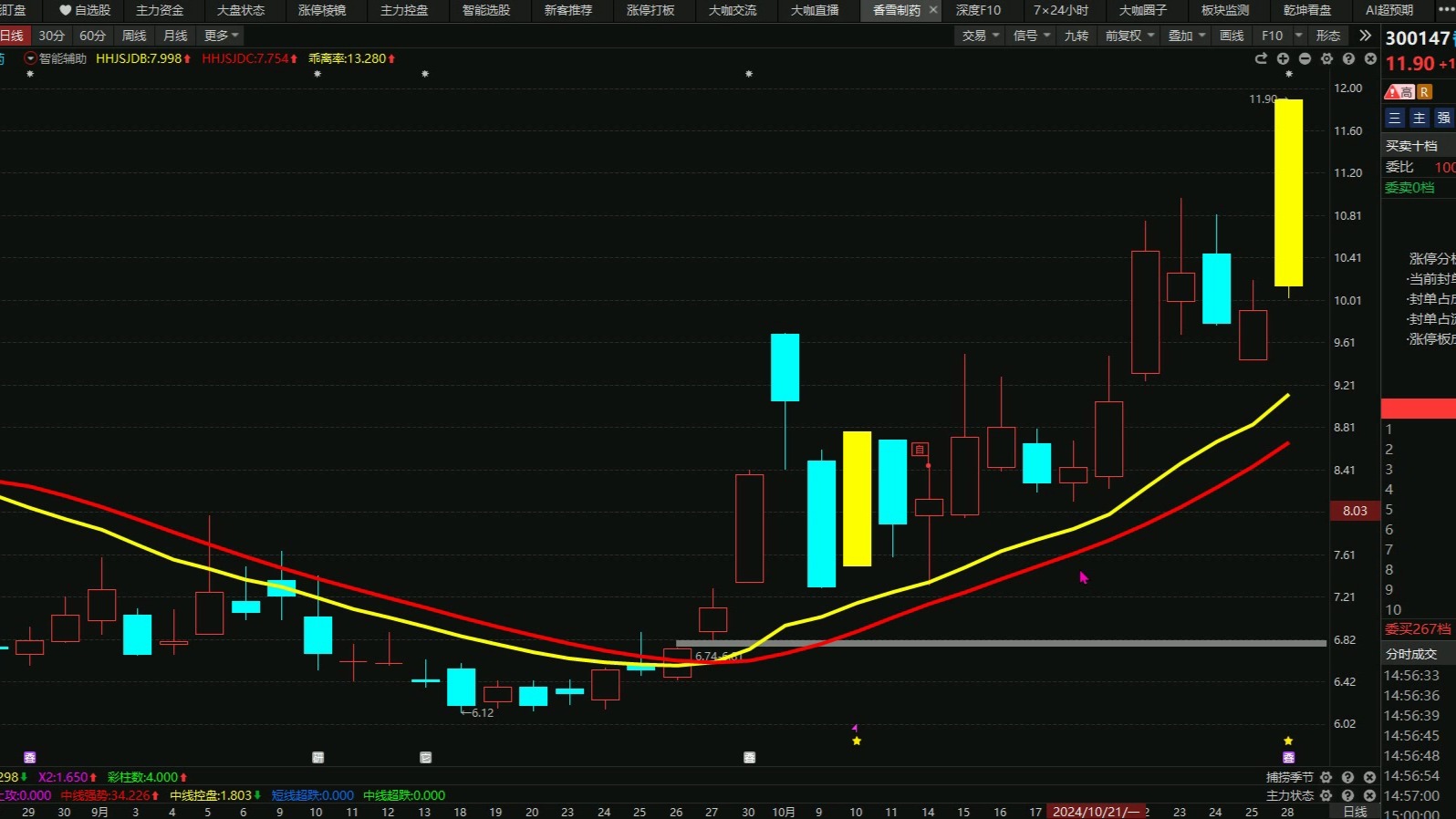Click the 委买267档 text
The image size is (1456, 819).
point(1418,629)
